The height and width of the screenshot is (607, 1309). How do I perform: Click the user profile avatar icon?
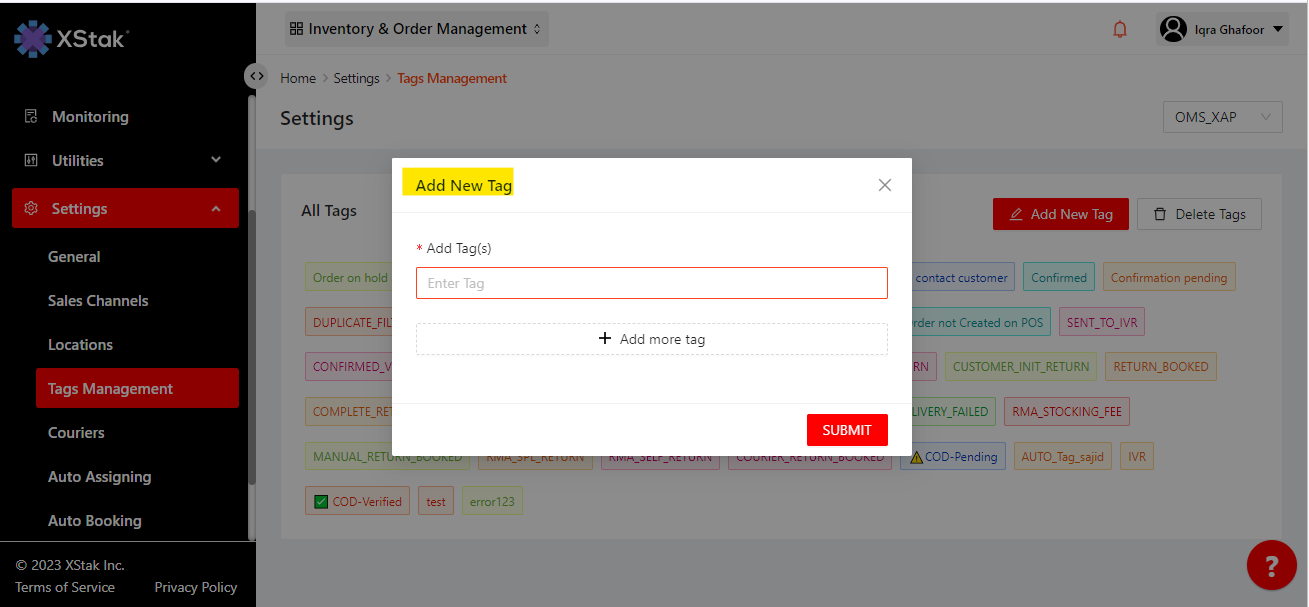point(1173,30)
